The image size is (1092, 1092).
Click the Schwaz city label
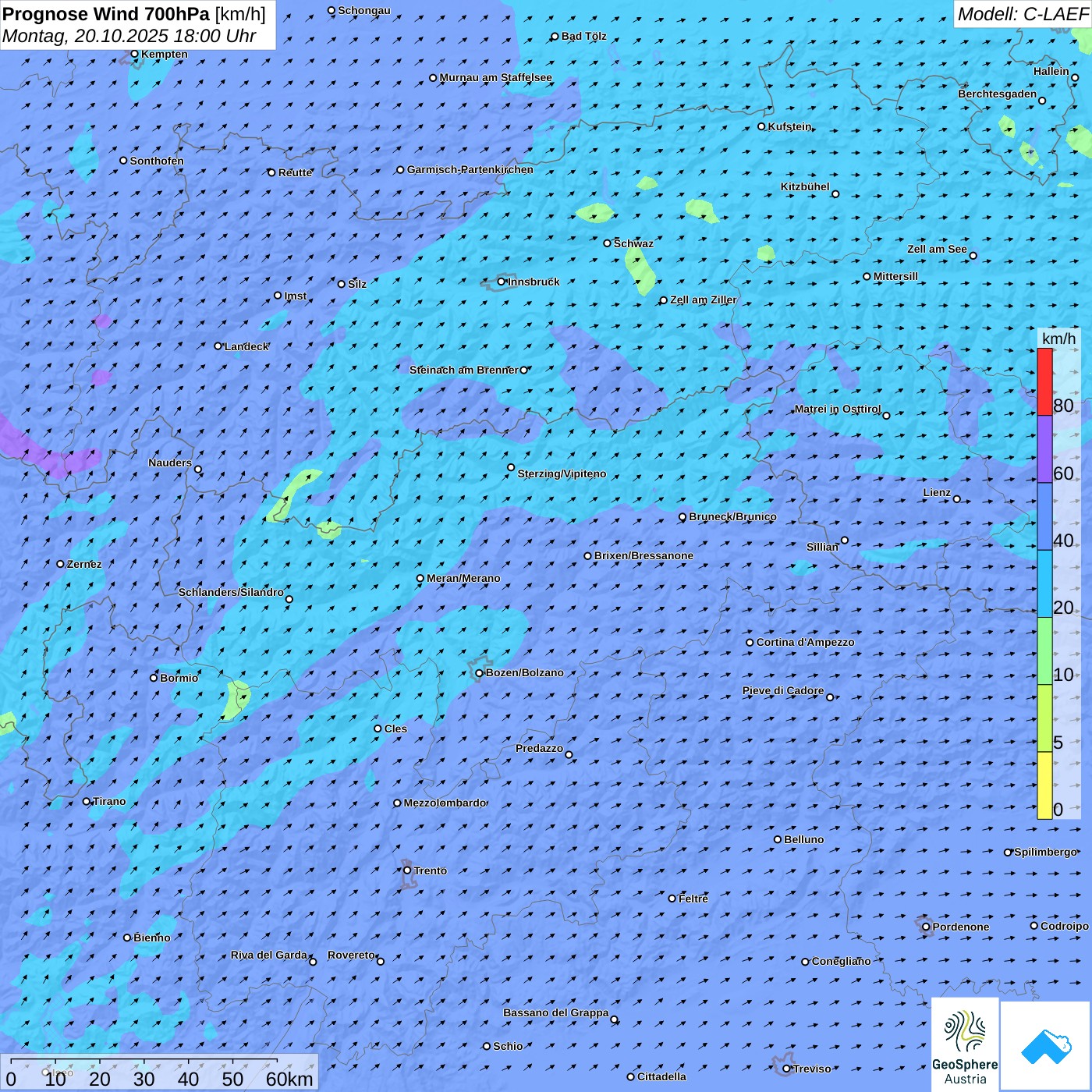click(x=633, y=243)
